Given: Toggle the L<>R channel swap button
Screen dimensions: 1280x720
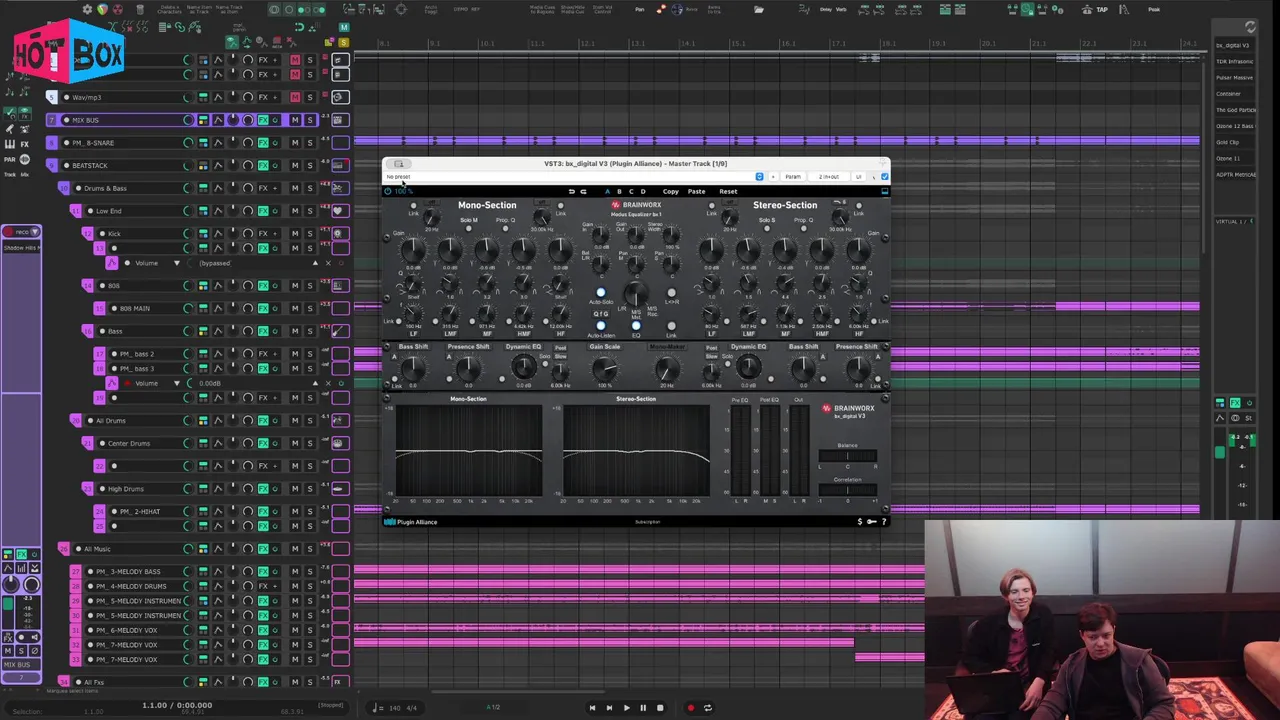Looking at the screenshot, I should (671, 293).
